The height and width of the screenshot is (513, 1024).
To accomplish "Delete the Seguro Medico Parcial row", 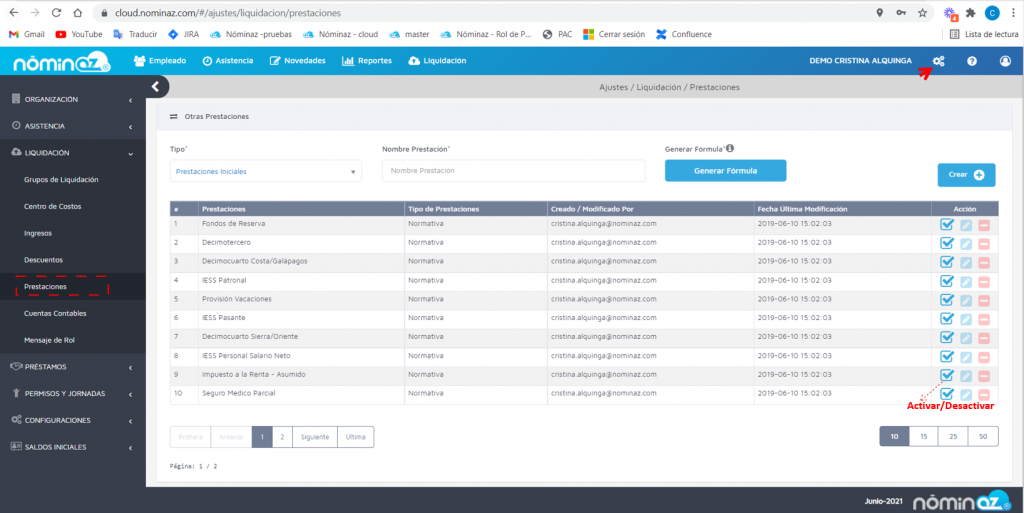I will 984,395.
